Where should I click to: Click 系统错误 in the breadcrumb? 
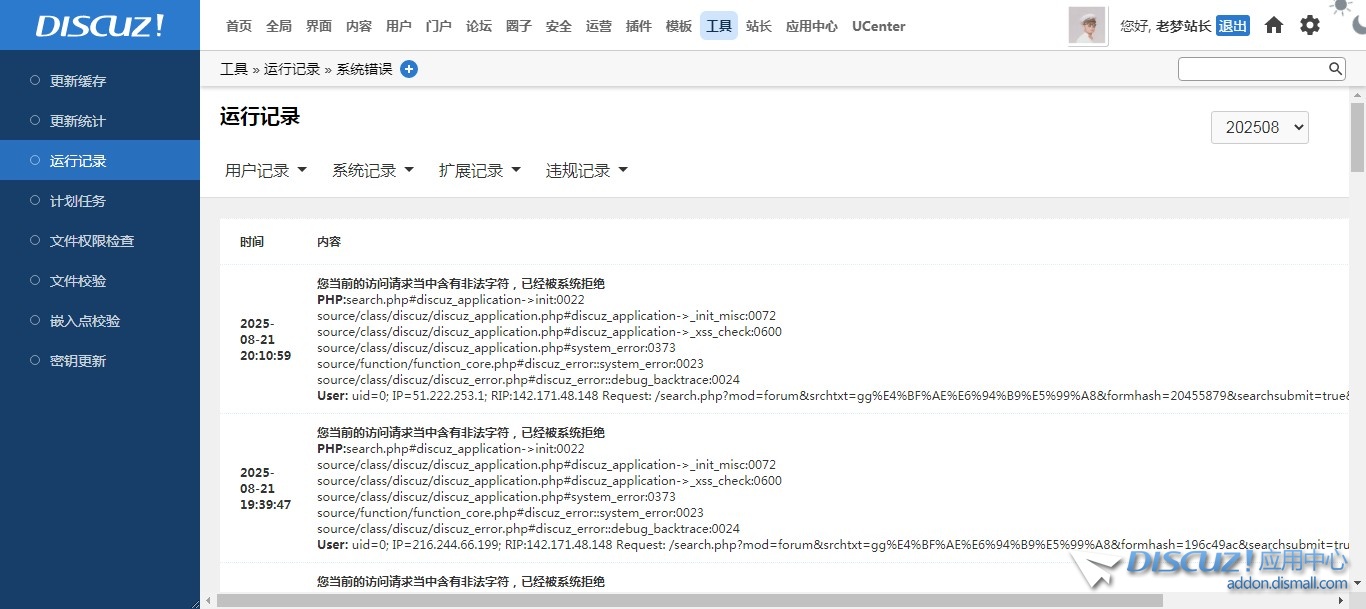364,69
